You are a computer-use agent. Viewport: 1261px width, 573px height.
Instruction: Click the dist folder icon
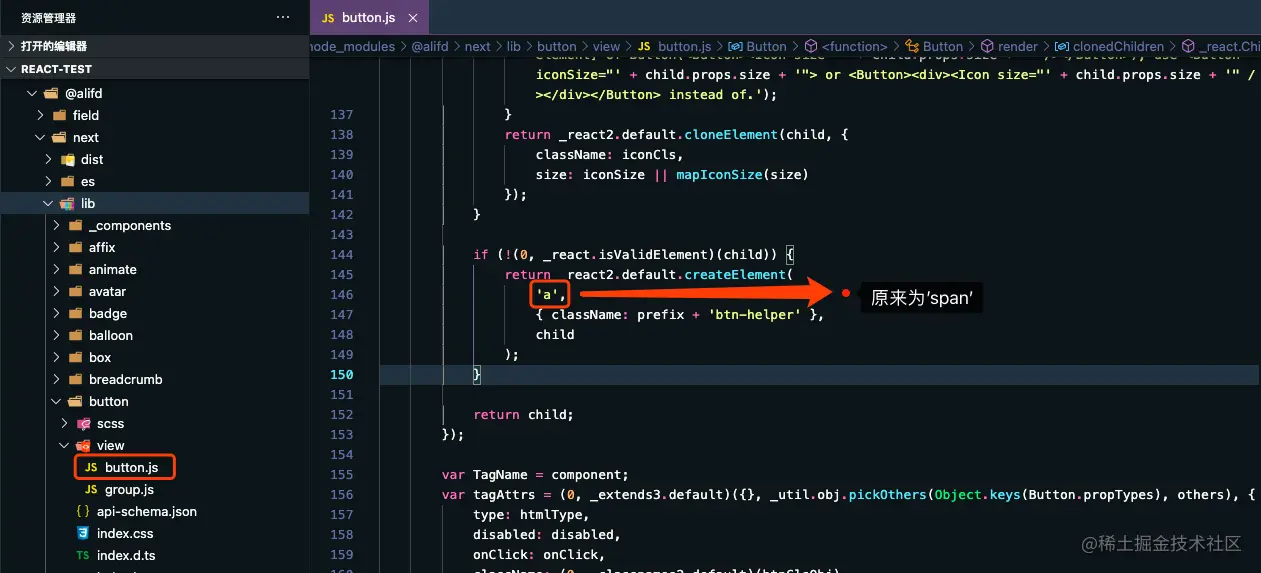[67, 159]
